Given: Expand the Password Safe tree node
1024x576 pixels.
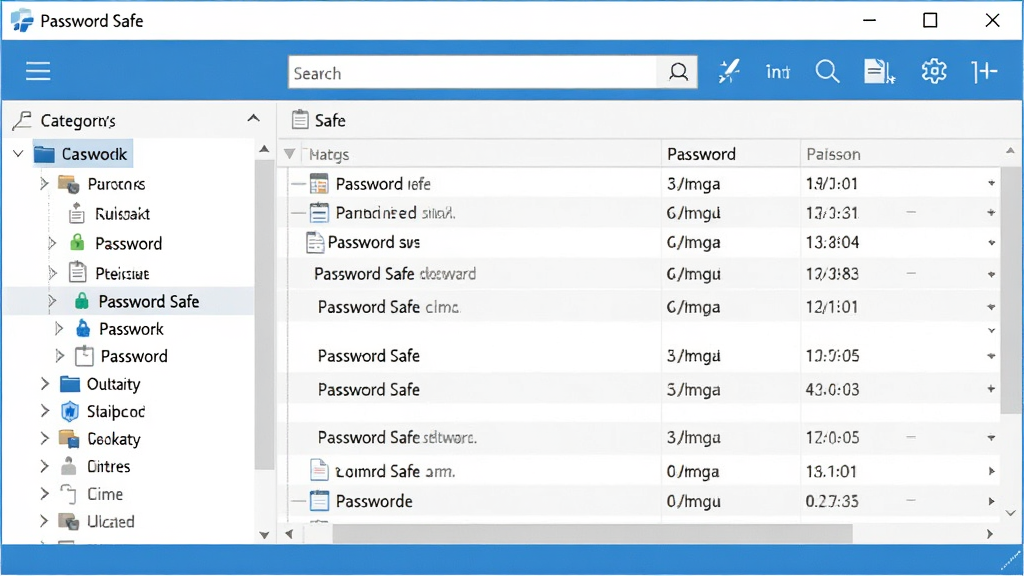Looking at the screenshot, I should [x=52, y=301].
